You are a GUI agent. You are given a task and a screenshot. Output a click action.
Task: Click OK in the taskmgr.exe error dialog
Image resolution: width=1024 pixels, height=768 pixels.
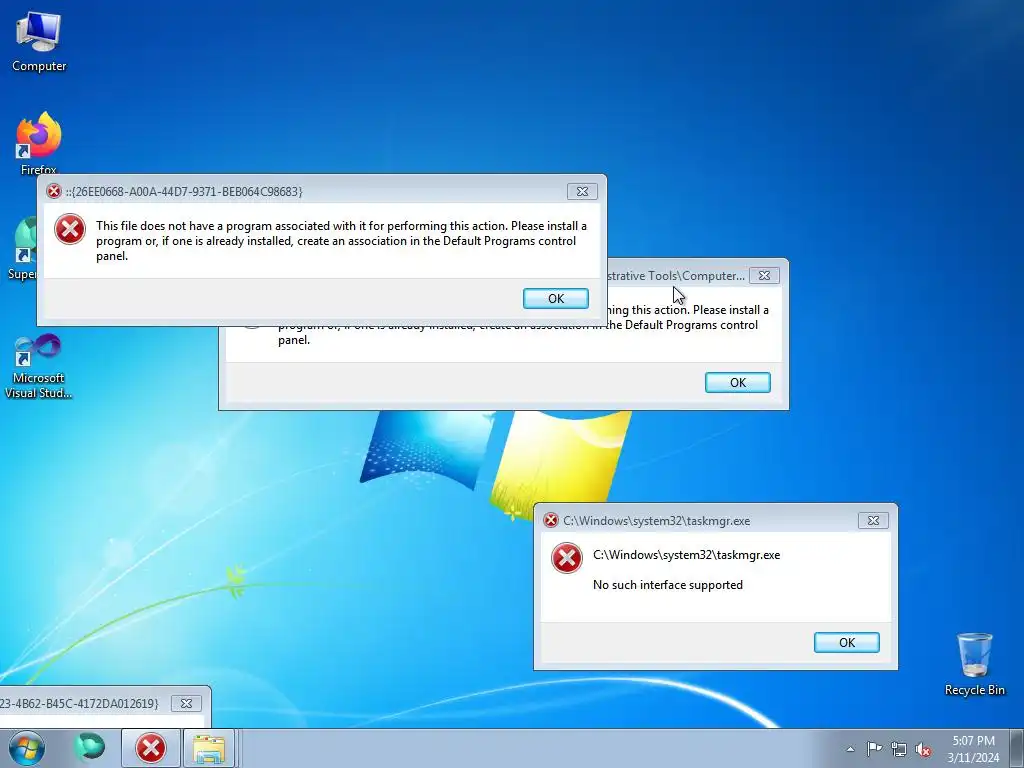pyautogui.click(x=847, y=643)
